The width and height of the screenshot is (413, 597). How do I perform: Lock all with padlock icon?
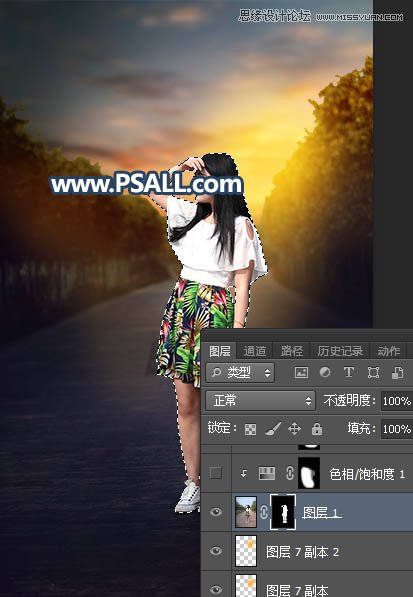point(317,429)
